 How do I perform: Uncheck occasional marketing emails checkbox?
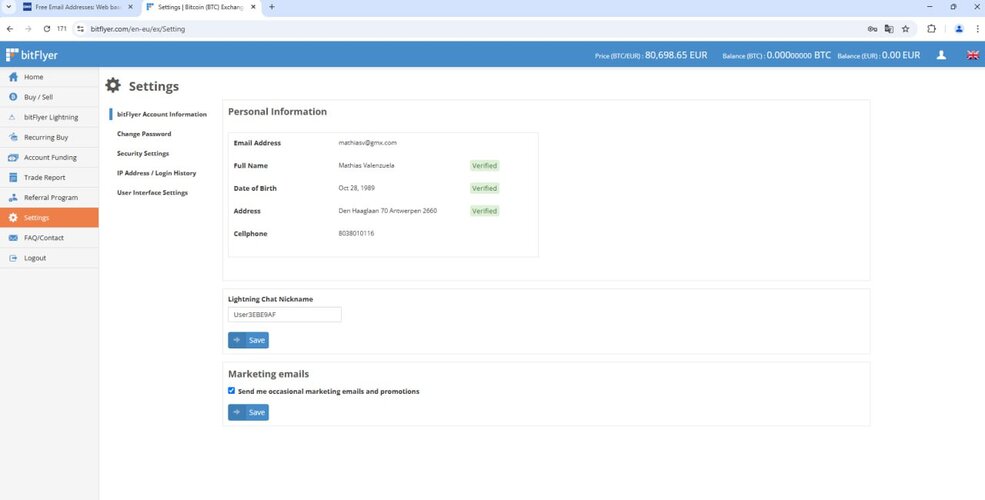[x=231, y=391]
